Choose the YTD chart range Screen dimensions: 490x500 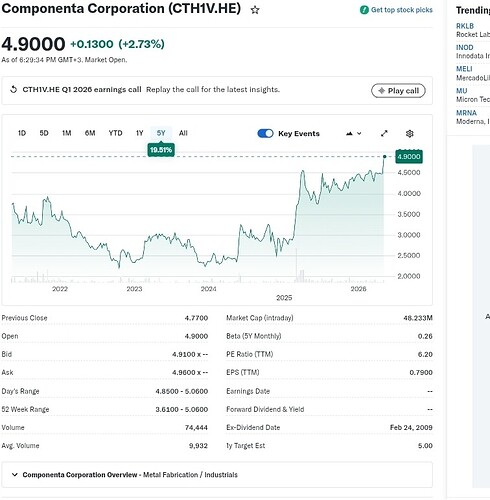pyautogui.click(x=115, y=133)
